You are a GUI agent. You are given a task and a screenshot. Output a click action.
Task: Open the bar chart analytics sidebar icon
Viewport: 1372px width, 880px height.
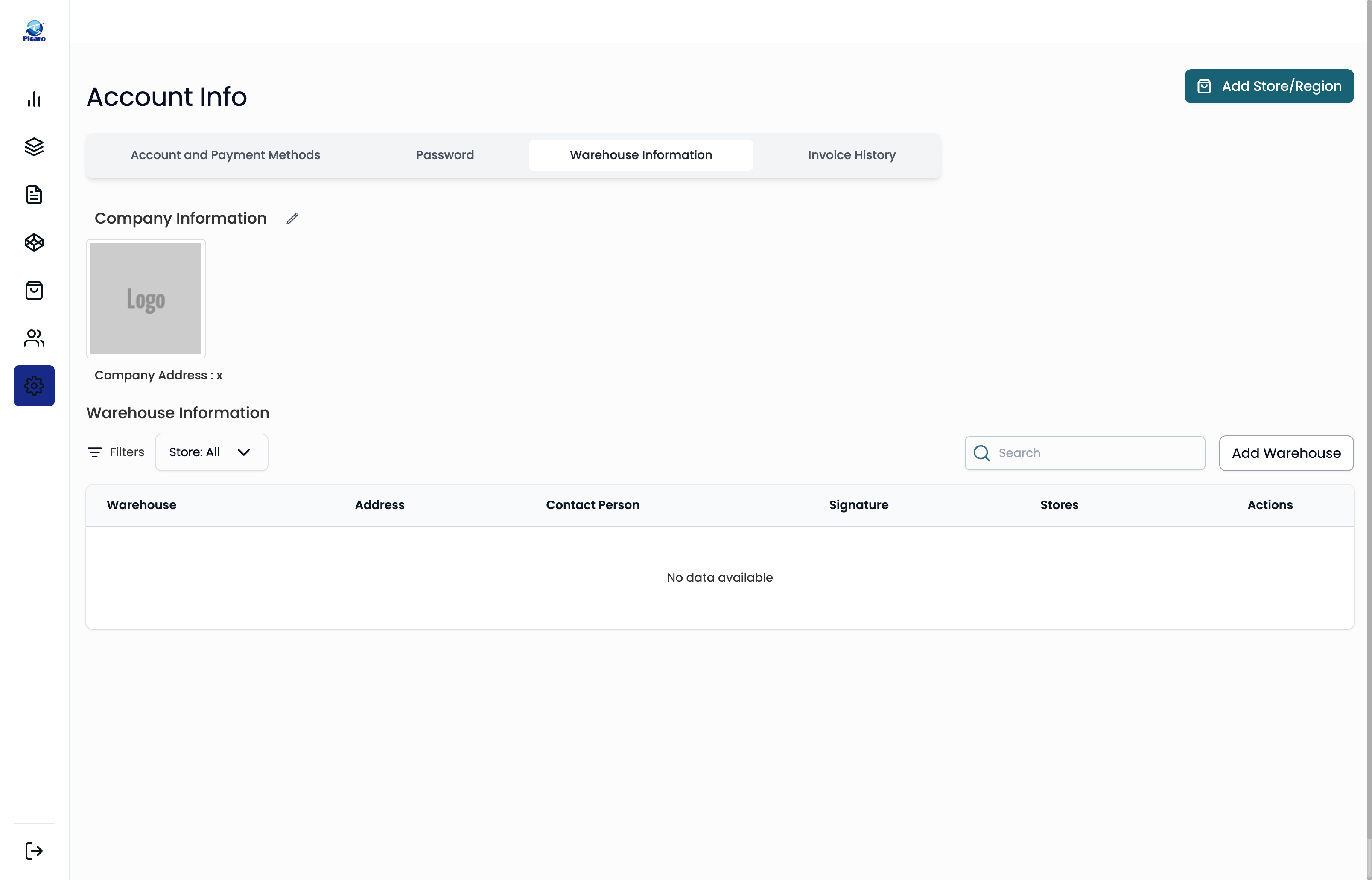(x=34, y=99)
